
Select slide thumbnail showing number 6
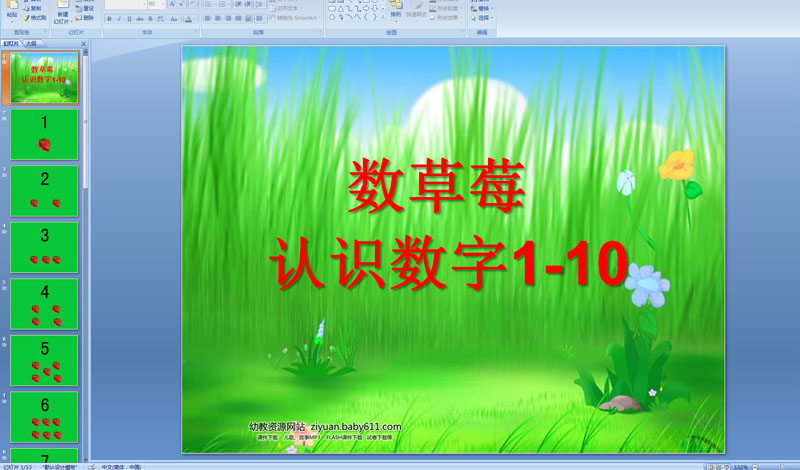(x=44, y=417)
